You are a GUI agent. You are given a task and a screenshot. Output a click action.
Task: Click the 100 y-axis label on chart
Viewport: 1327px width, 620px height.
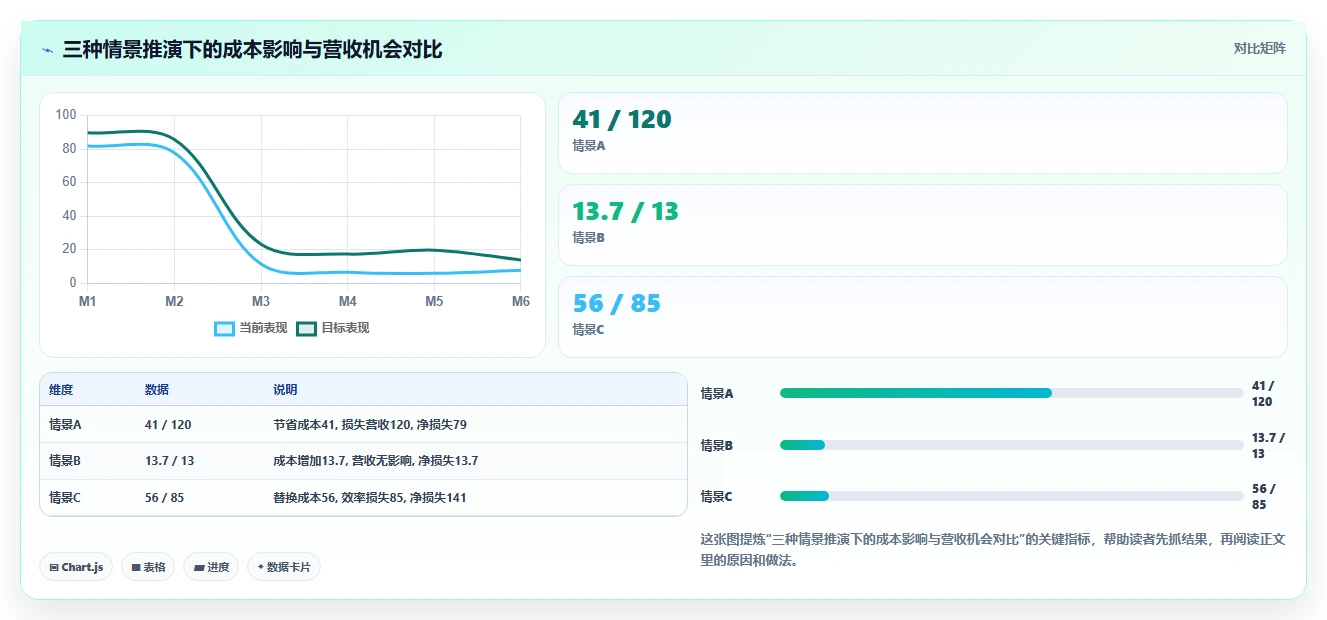tap(66, 115)
